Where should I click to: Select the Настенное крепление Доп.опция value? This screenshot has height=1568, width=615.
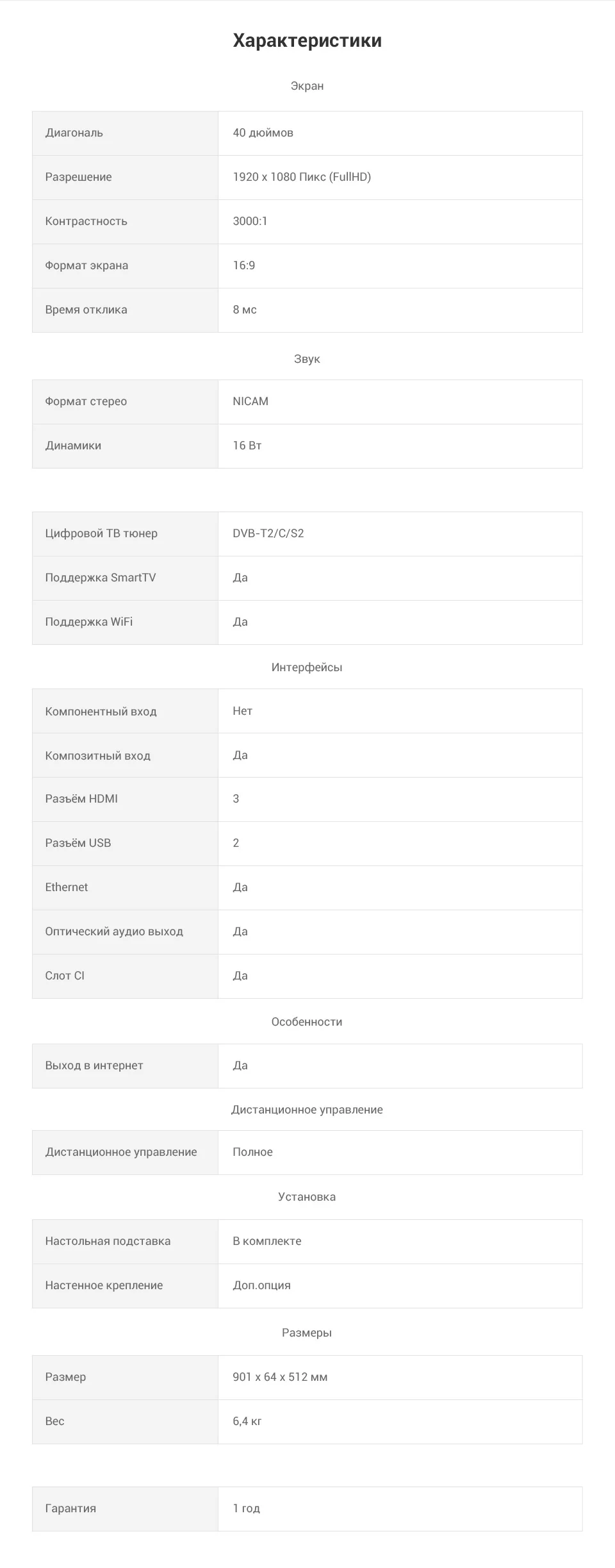[x=262, y=1285]
